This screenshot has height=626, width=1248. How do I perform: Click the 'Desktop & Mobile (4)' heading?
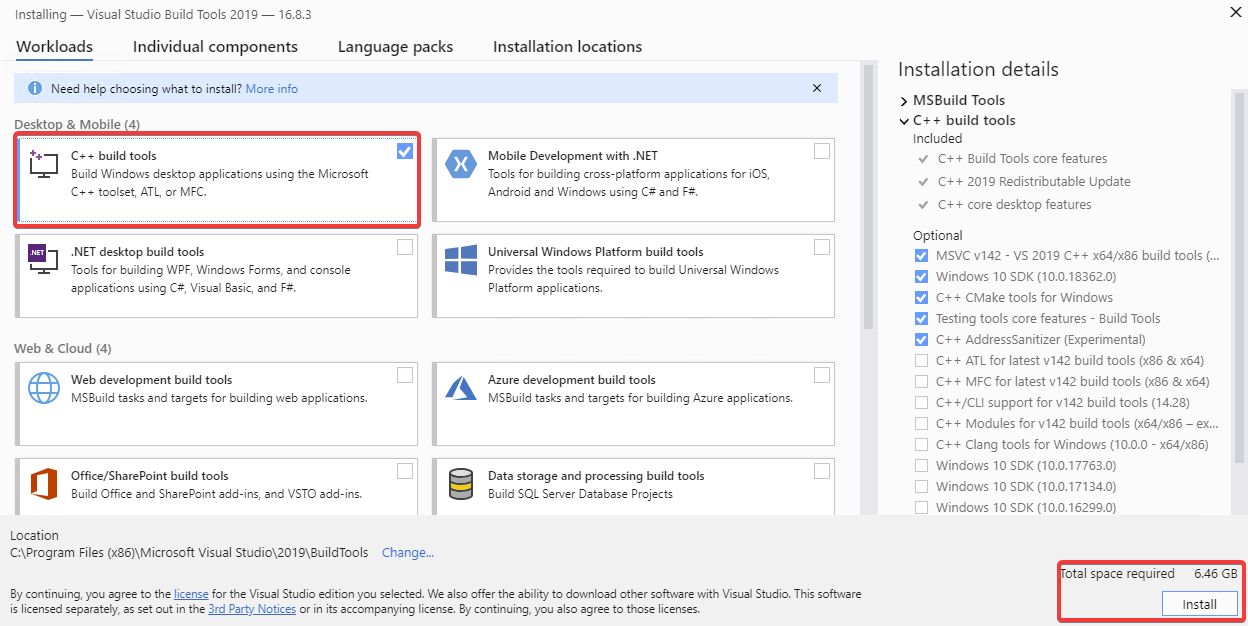click(77, 124)
